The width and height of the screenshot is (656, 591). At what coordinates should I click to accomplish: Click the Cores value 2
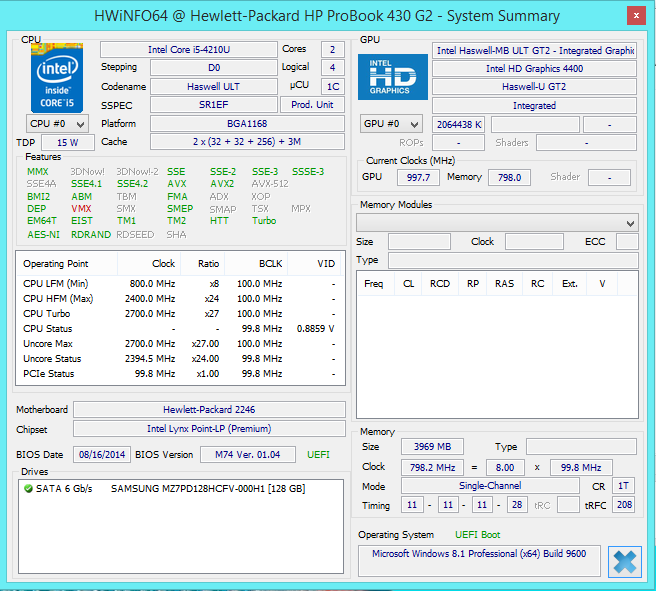333,49
